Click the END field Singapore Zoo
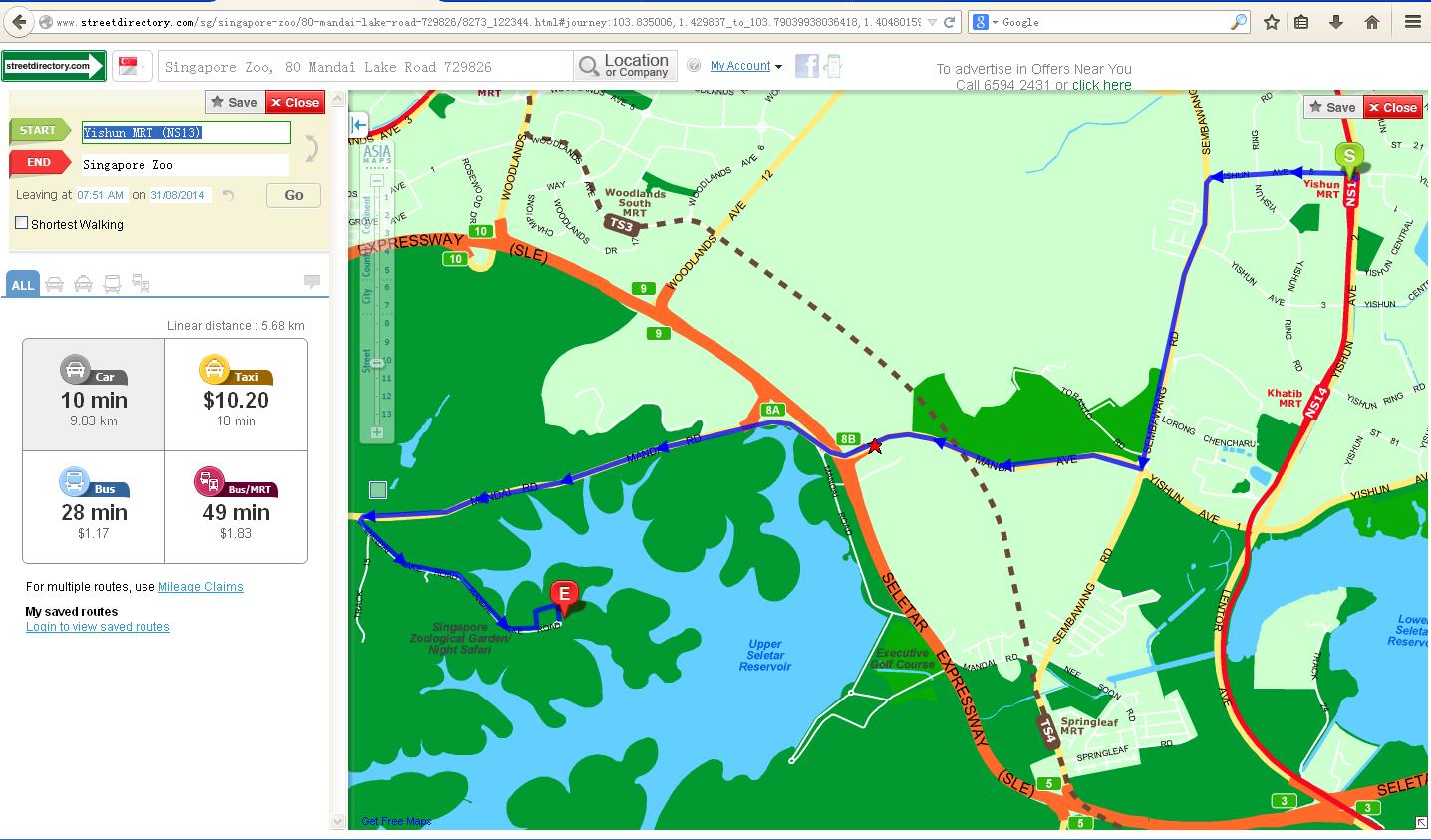 184,165
